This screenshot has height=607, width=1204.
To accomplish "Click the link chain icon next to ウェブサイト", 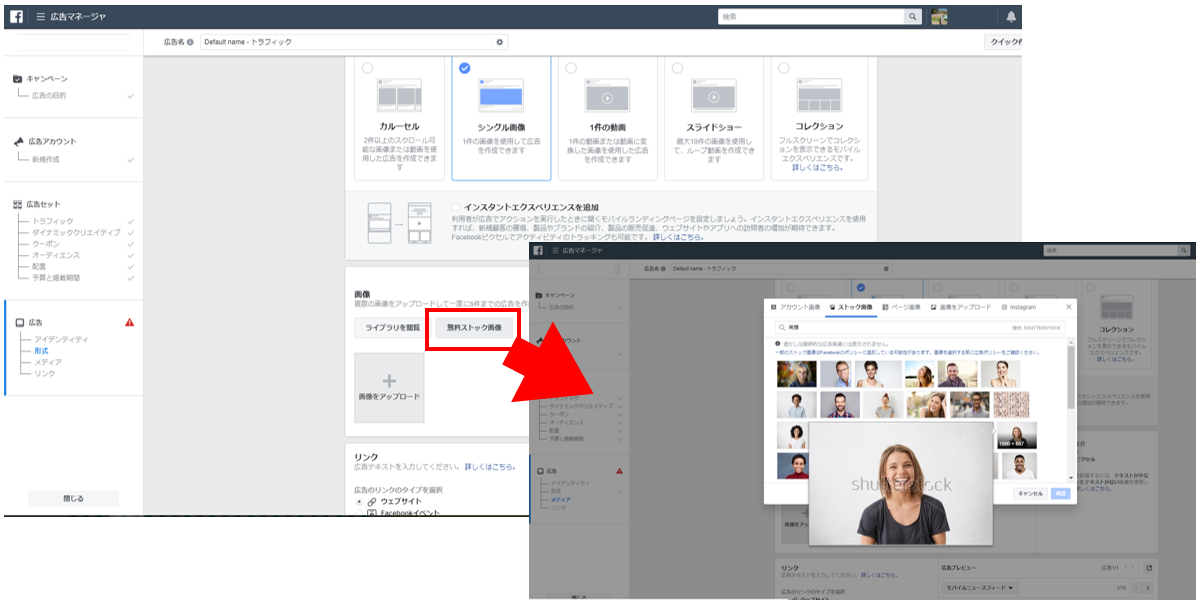I will (372, 501).
